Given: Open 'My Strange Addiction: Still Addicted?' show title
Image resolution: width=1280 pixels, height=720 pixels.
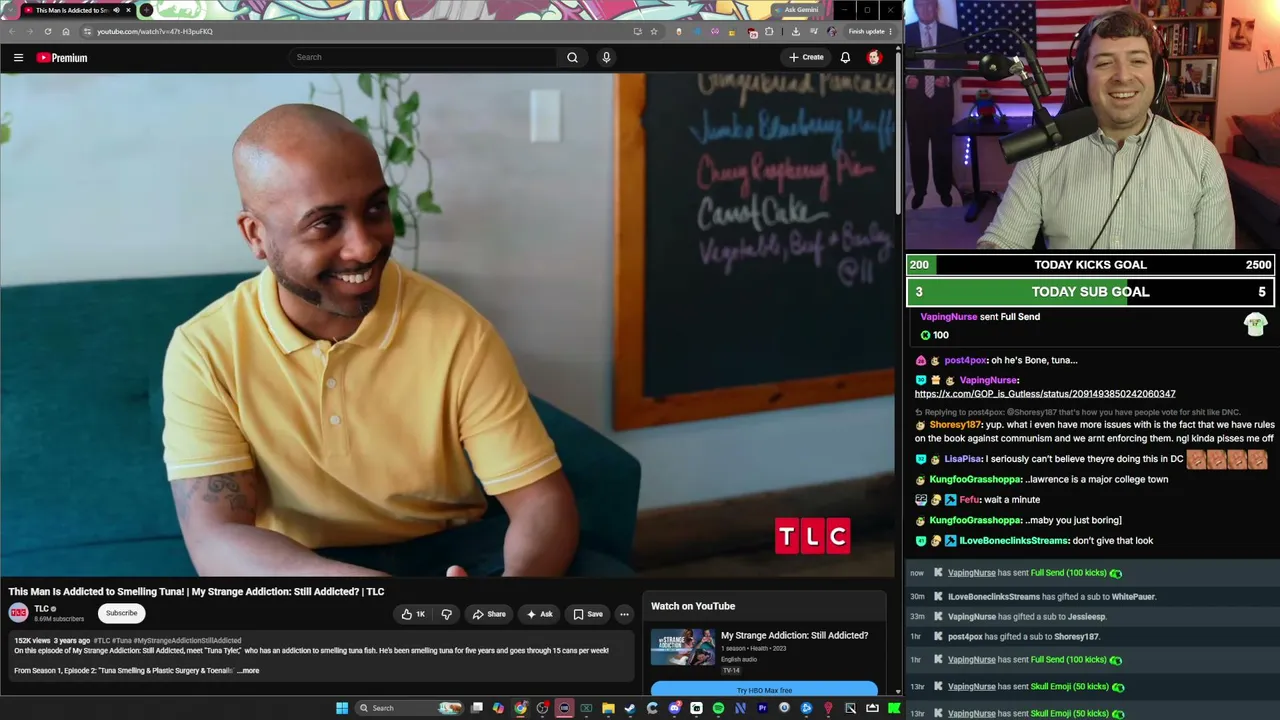Looking at the screenshot, I should pyautogui.click(x=794, y=636).
